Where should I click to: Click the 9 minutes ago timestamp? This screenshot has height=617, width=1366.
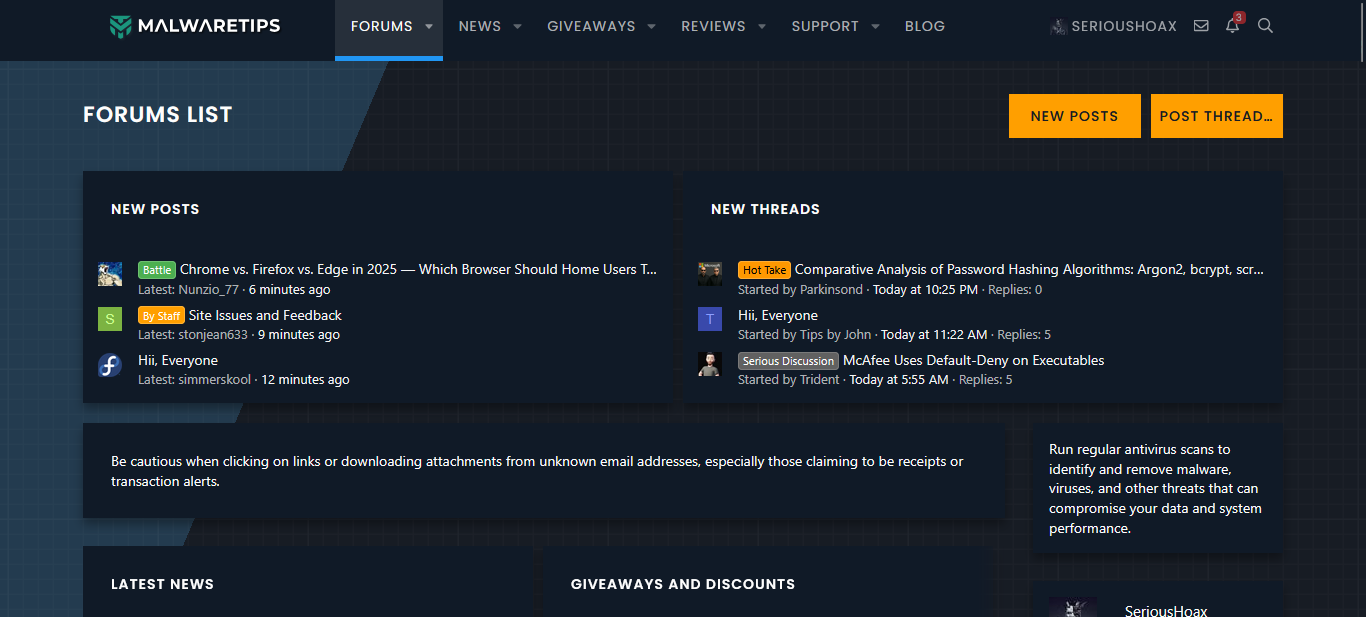(x=299, y=335)
